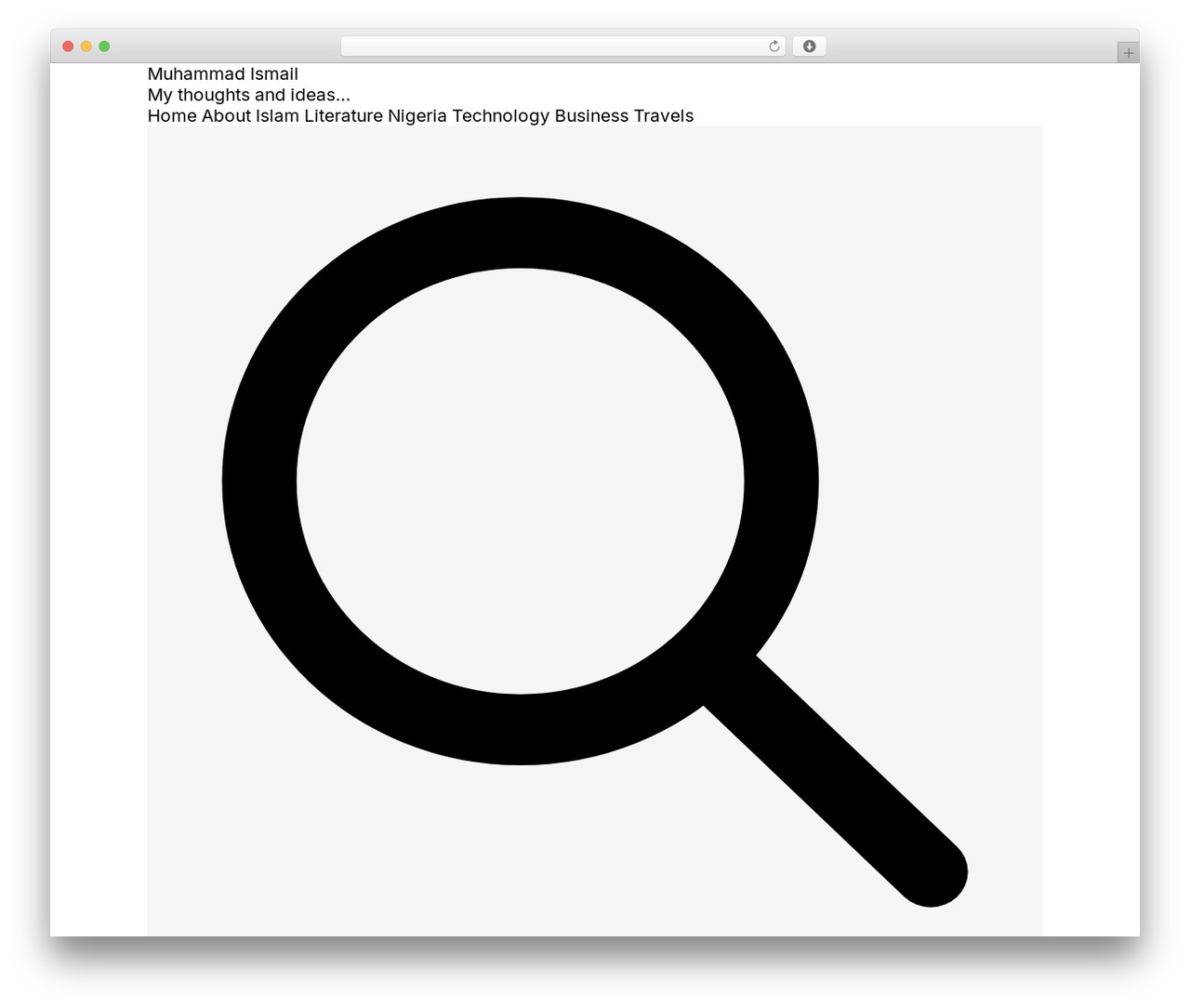Close the window with the red button

[68, 46]
